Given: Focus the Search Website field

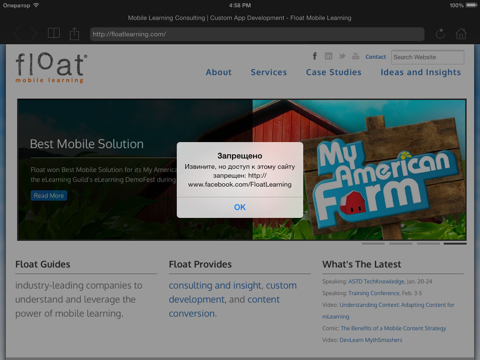Looking at the screenshot, I should [428, 57].
